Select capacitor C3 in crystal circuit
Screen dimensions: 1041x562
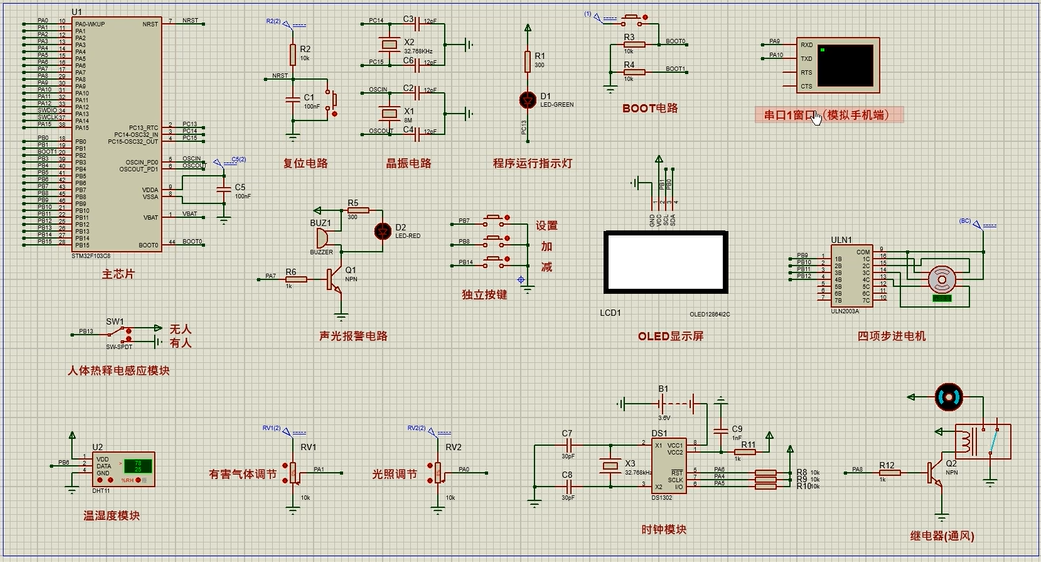point(418,25)
